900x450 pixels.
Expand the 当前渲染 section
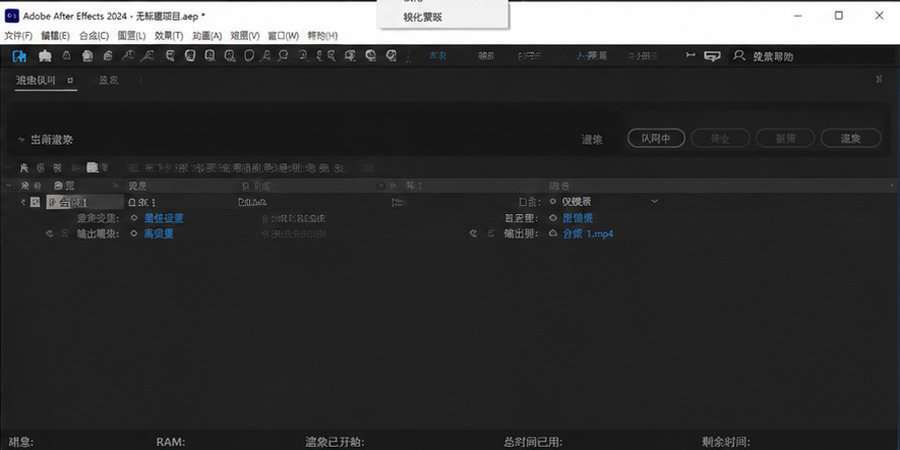pos(22,139)
